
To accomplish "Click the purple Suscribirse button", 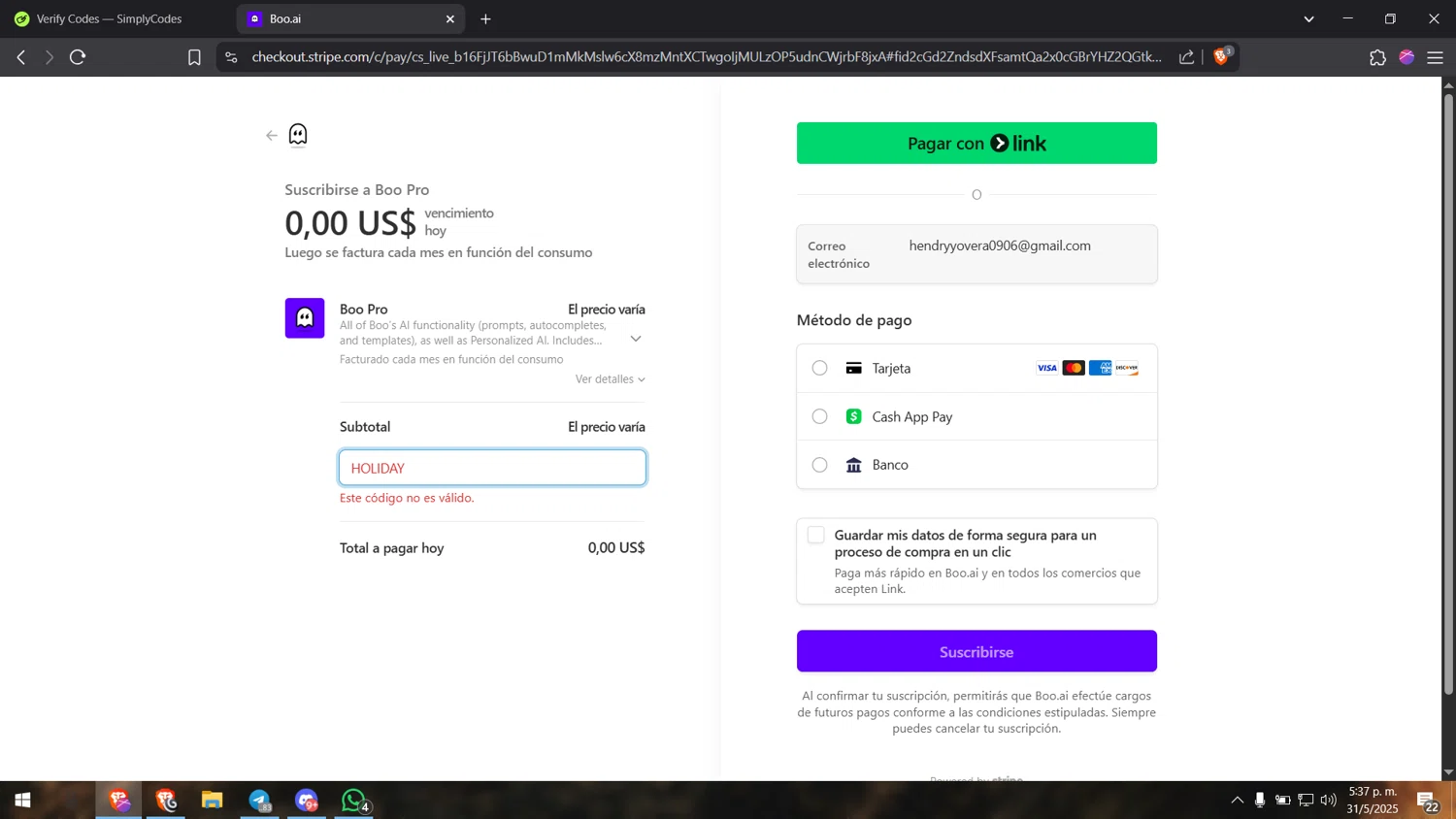I will click(x=976, y=651).
